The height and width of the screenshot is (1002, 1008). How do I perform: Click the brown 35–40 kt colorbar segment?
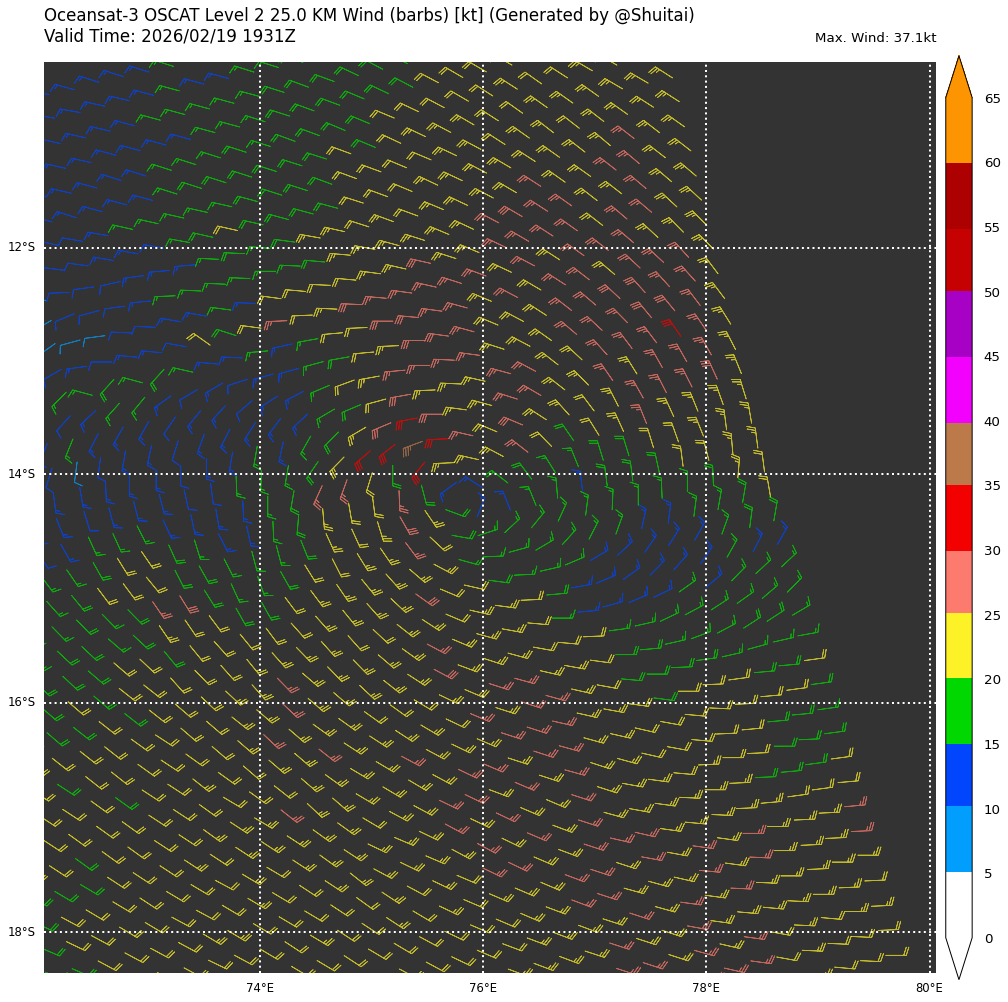pos(958,454)
